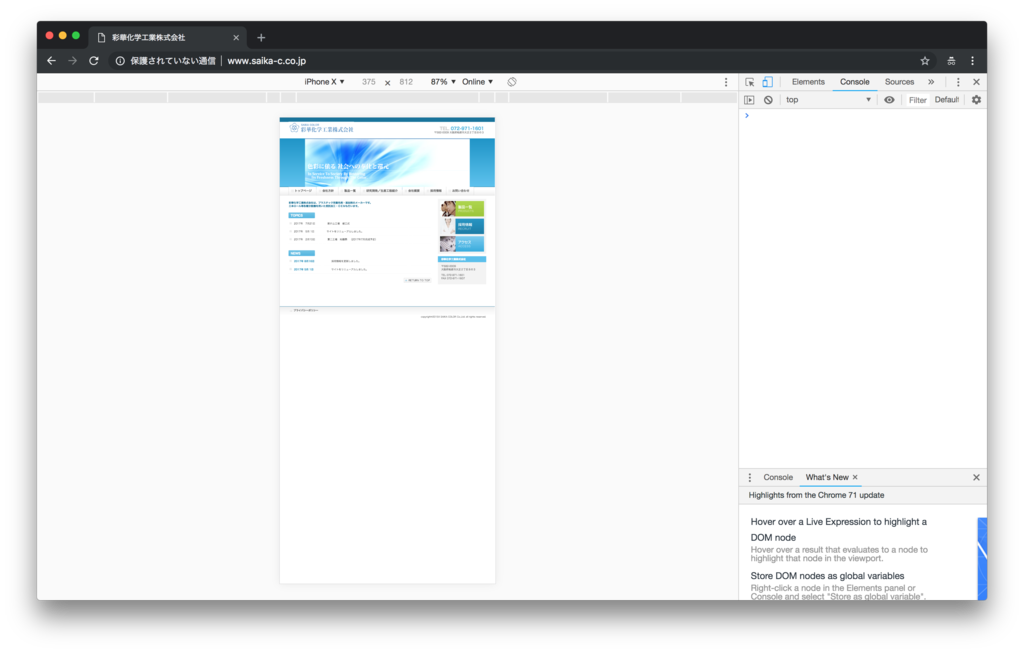The height and width of the screenshot is (653, 1024).
Task: Open console settings gear
Action: [x=976, y=100]
